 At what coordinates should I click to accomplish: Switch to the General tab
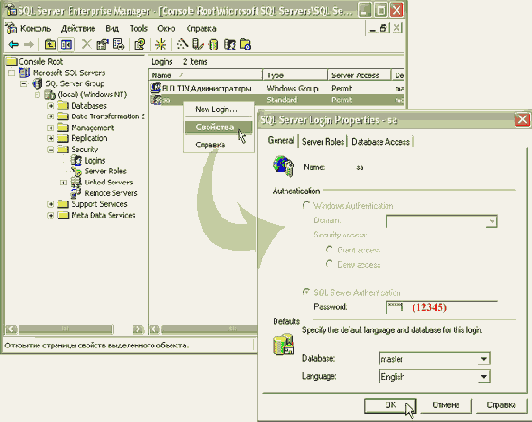click(x=281, y=140)
